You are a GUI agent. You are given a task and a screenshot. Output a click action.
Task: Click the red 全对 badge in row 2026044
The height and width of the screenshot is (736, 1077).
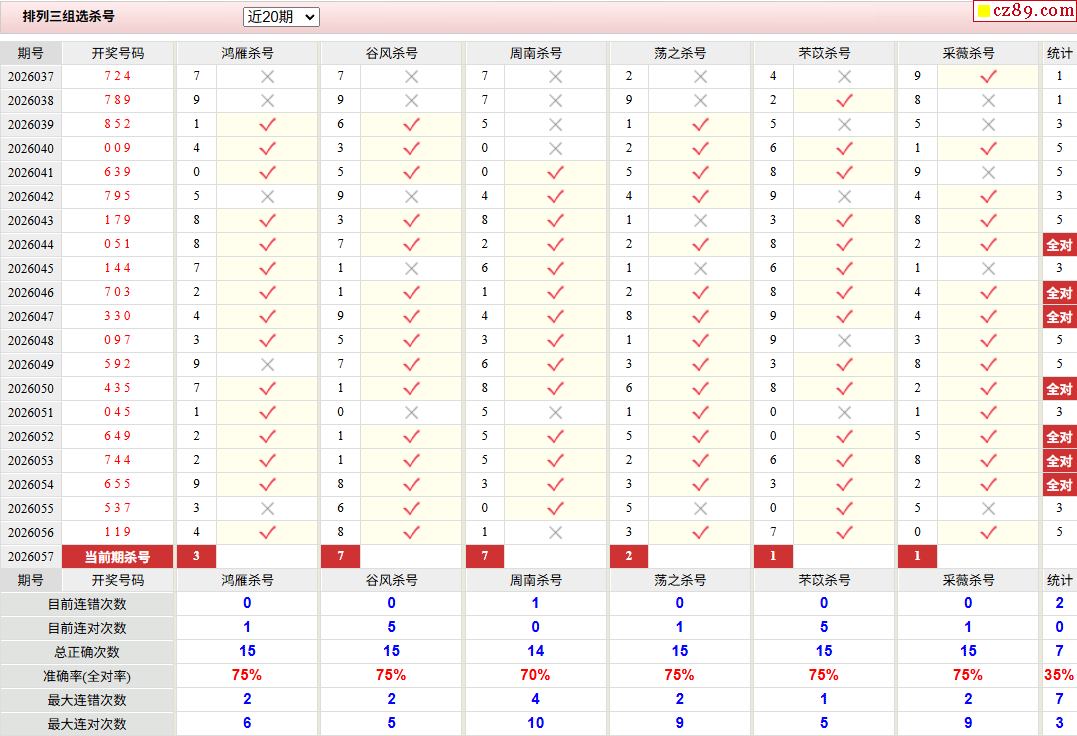point(1059,245)
